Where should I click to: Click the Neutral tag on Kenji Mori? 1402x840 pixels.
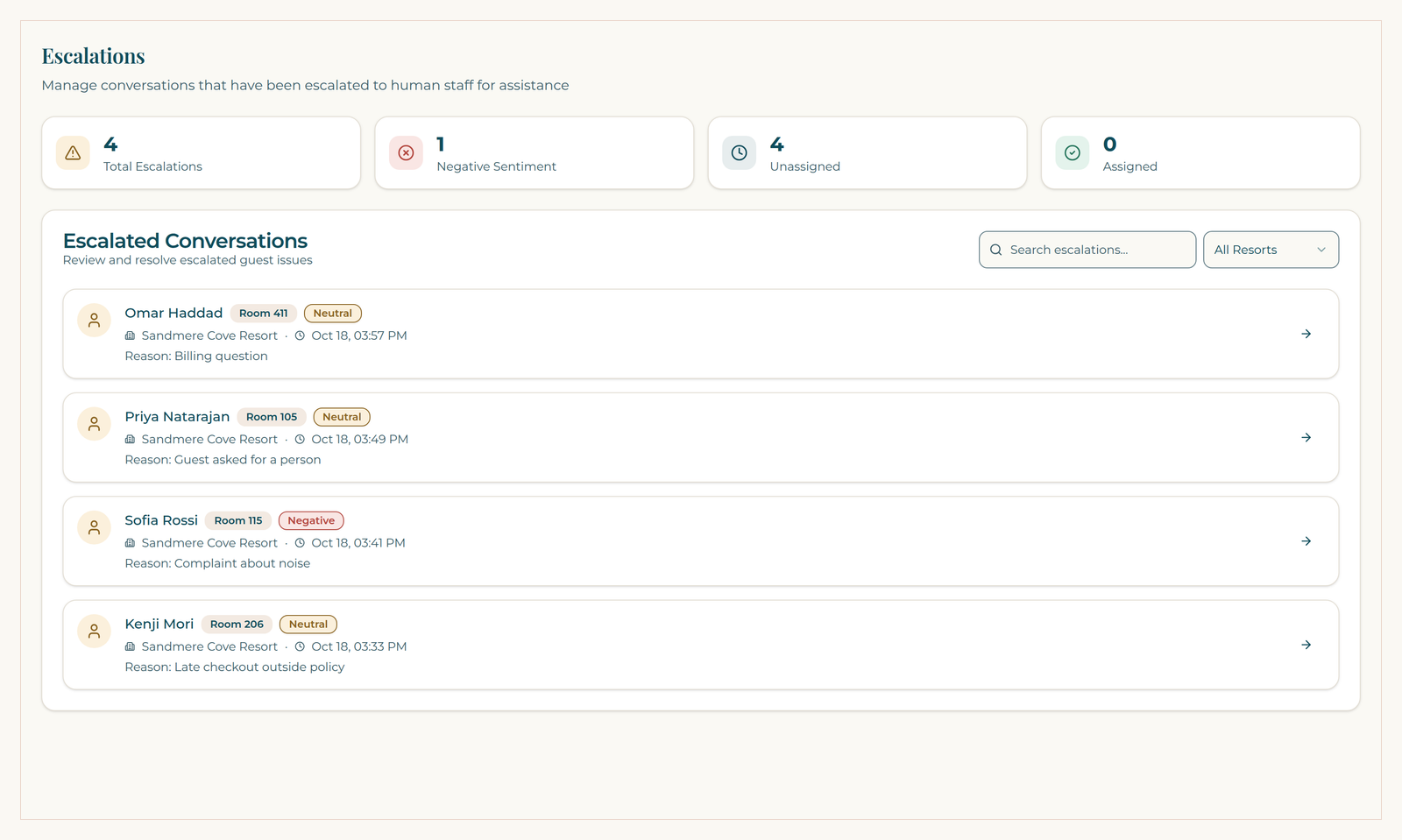pyautogui.click(x=308, y=625)
